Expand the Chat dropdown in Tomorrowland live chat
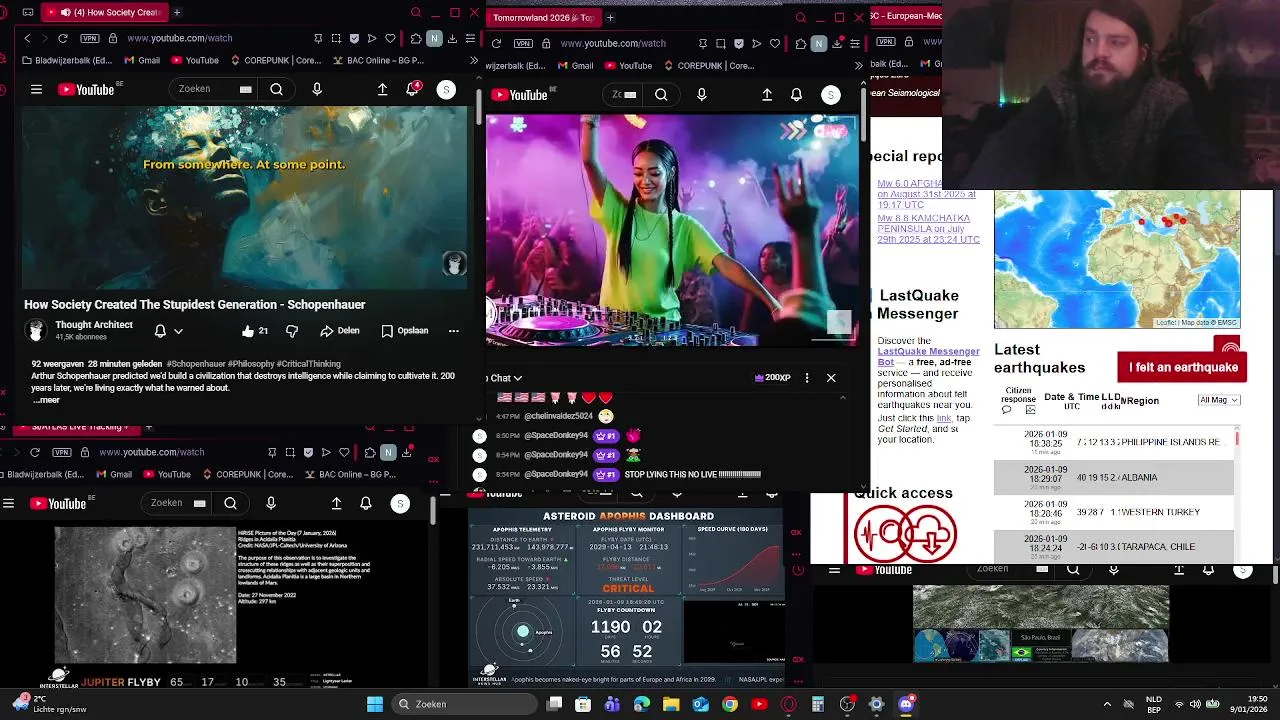1280x720 pixels. point(505,378)
